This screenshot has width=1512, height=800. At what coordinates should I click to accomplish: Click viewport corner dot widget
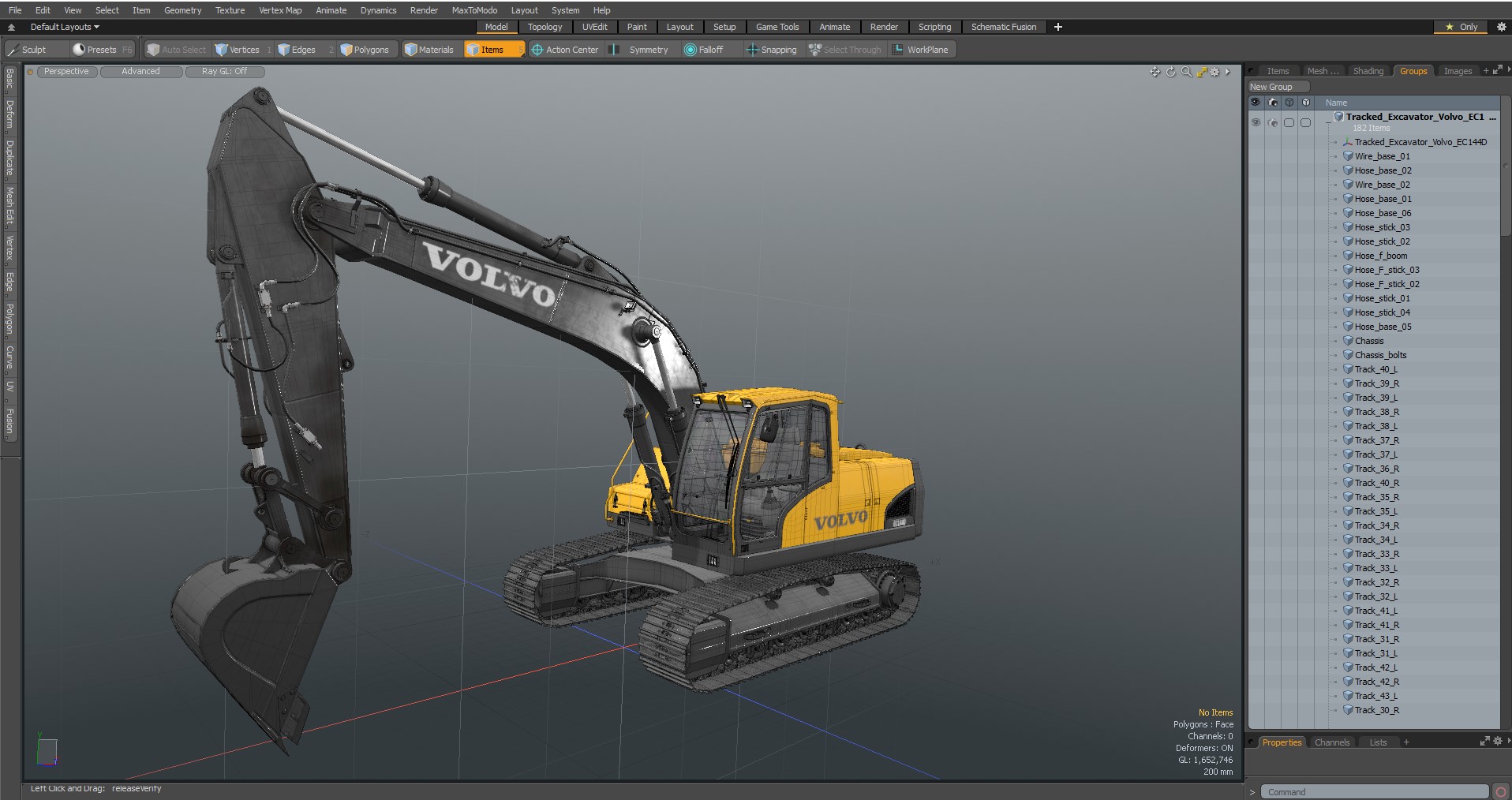tap(30, 72)
